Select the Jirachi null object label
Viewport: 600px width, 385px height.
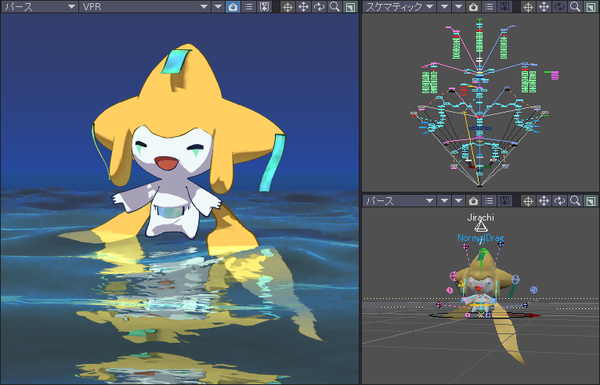coord(481,217)
